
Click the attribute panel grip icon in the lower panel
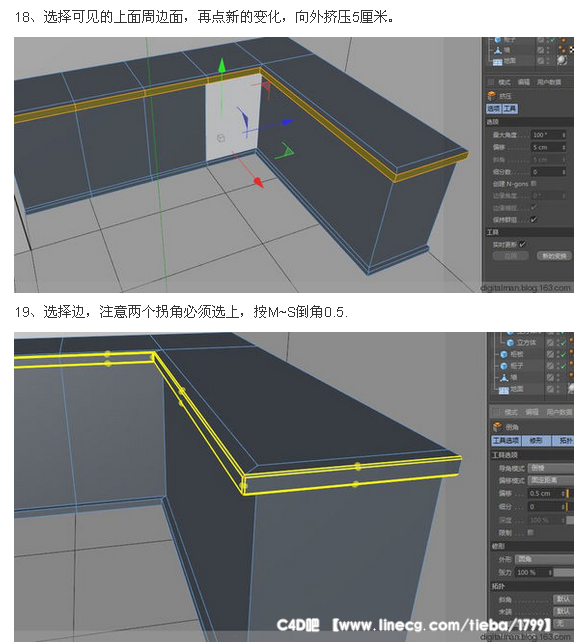[496, 413]
